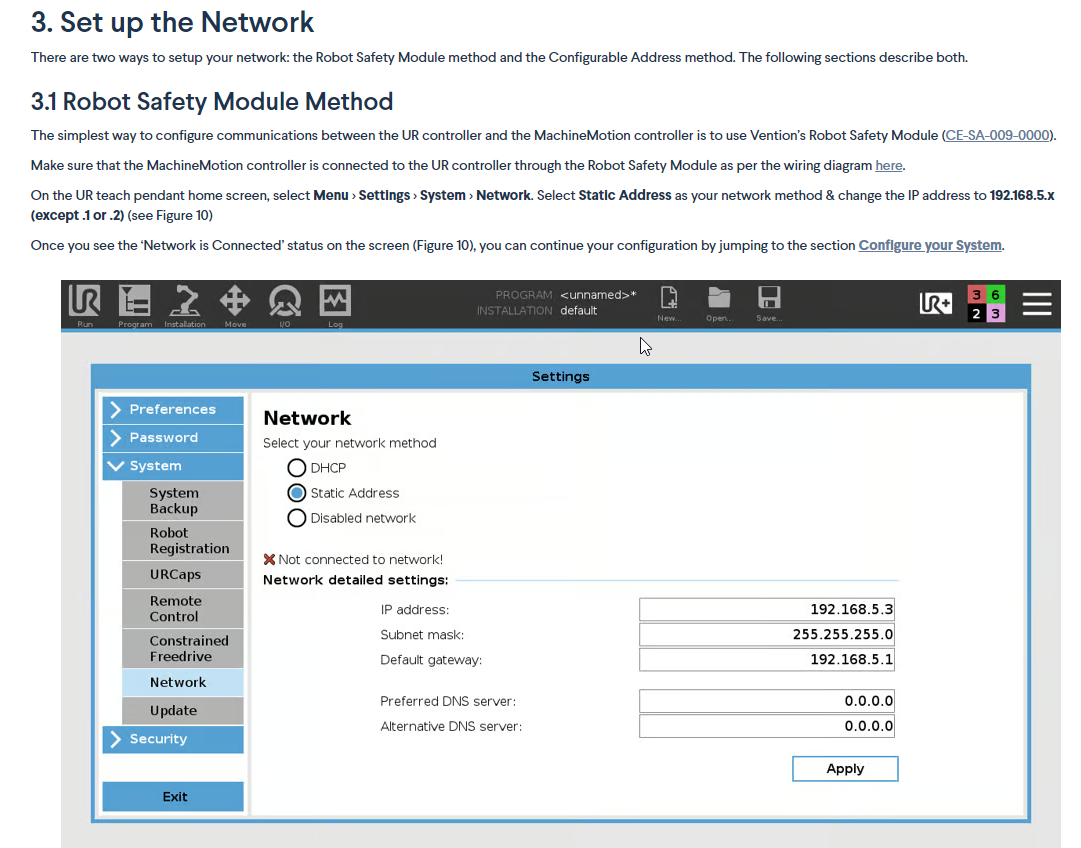Click the 'Network detailed settings:' label
This screenshot has height=848, width=1081.
pyautogui.click(x=356, y=580)
